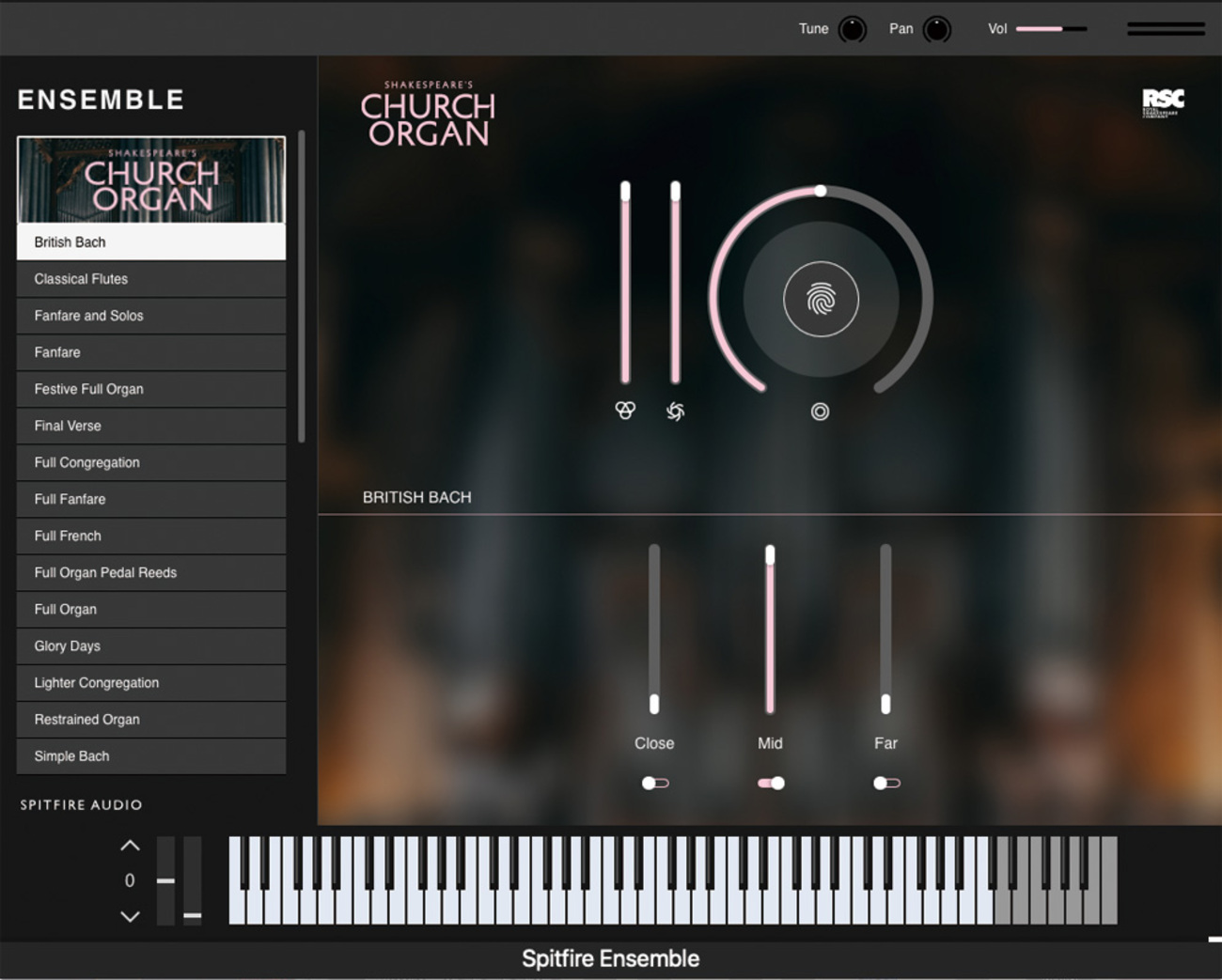Click the fingerprint icon in the center knob
1222x980 pixels.
pos(821,300)
